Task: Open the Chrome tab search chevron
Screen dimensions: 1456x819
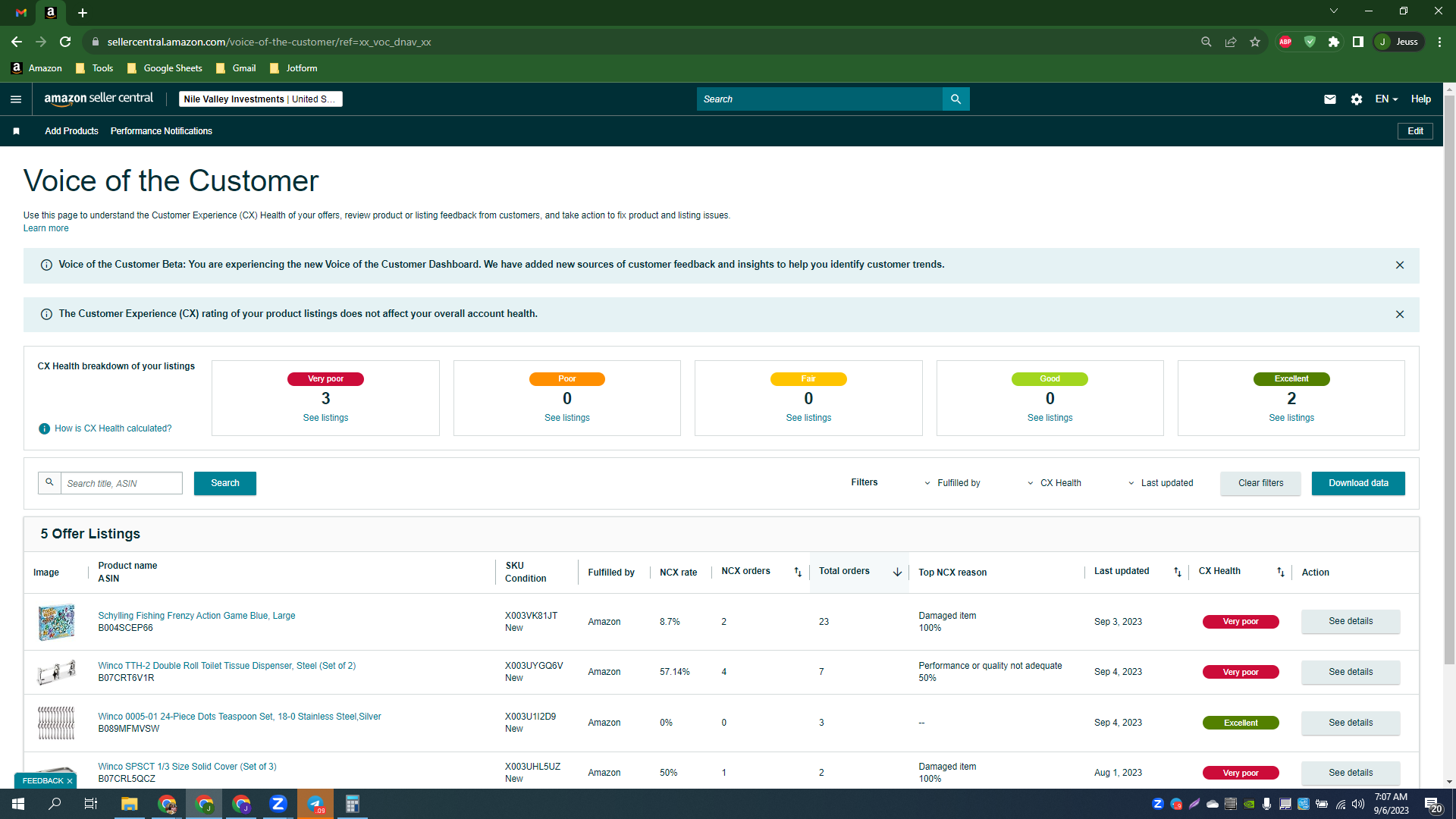Action: tap(1334, 11)
